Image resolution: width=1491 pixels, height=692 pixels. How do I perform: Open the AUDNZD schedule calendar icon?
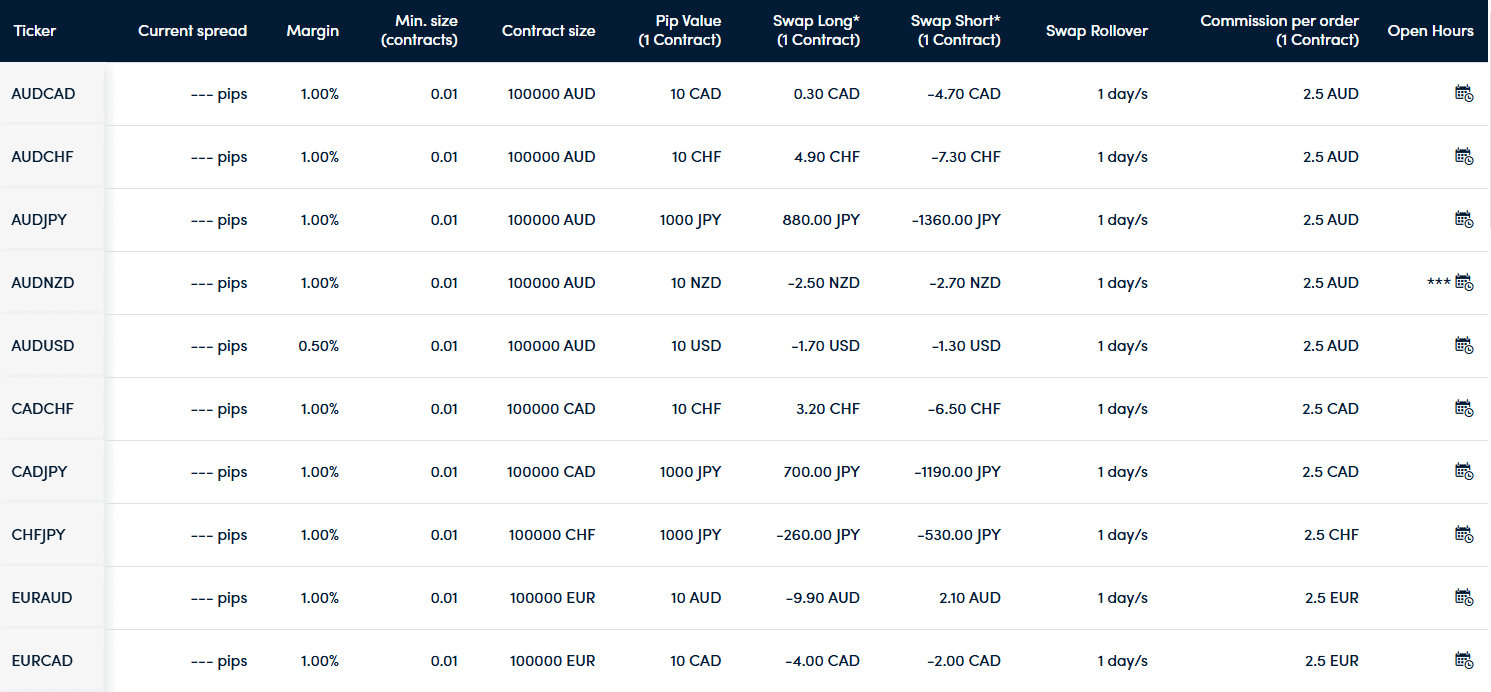point(1464,282)
